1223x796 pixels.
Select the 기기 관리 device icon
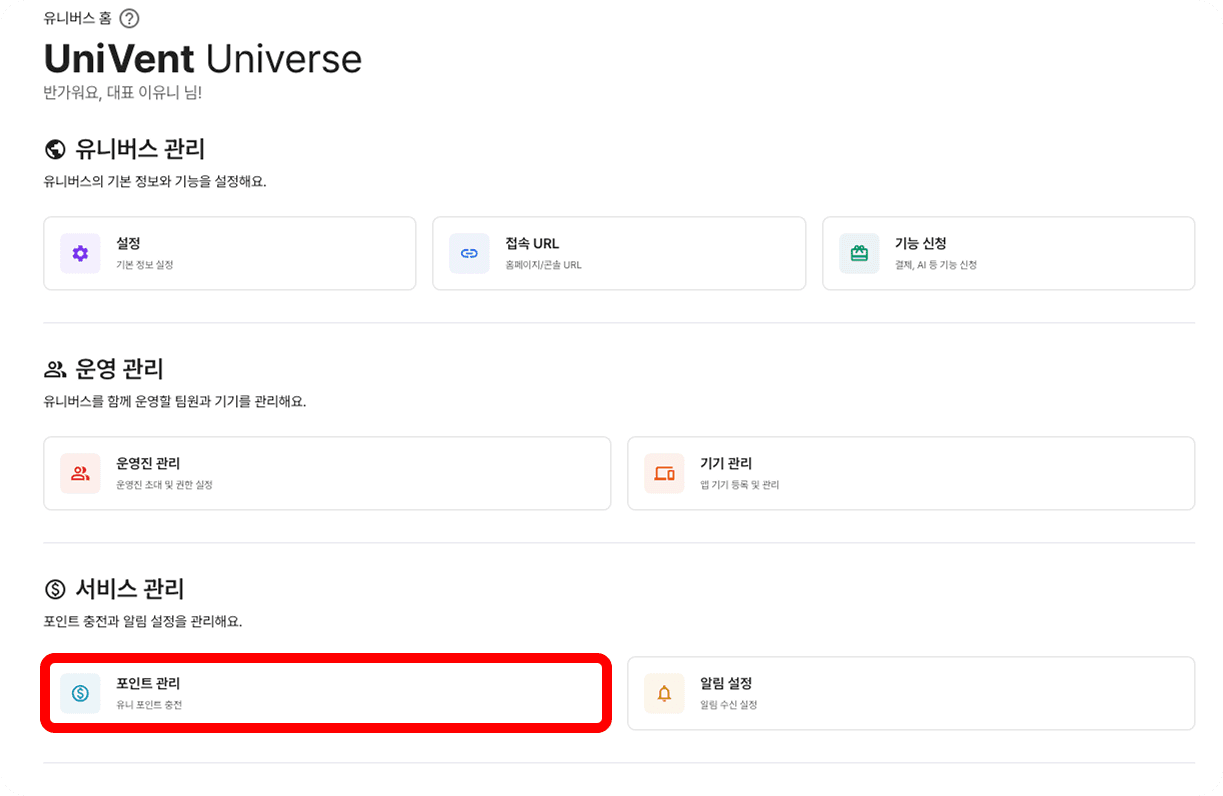pyautogui.click(x=664, y=473)
